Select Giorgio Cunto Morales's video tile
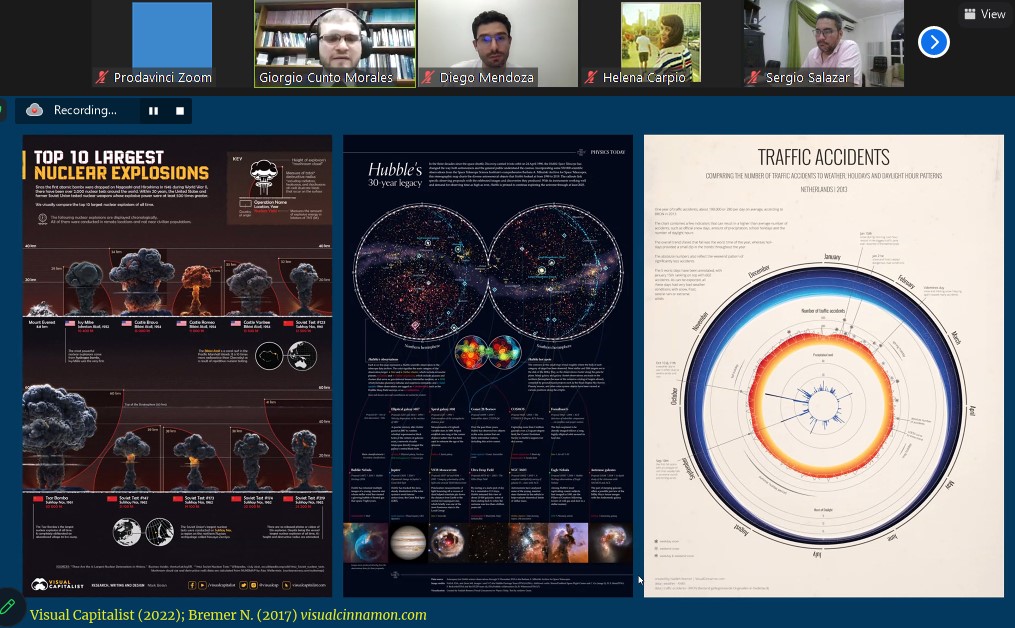 pyautogui.click(x=335, y=43)
